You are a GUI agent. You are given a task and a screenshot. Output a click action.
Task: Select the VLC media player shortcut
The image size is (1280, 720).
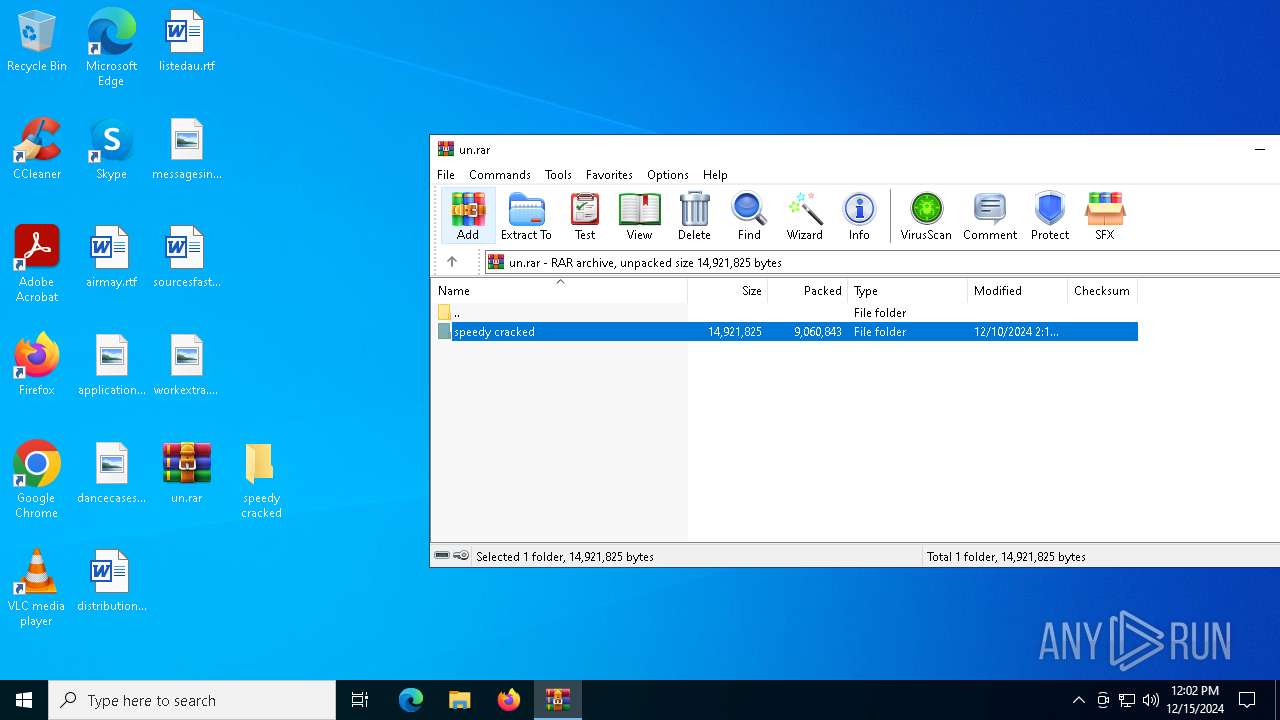(37, 588)
